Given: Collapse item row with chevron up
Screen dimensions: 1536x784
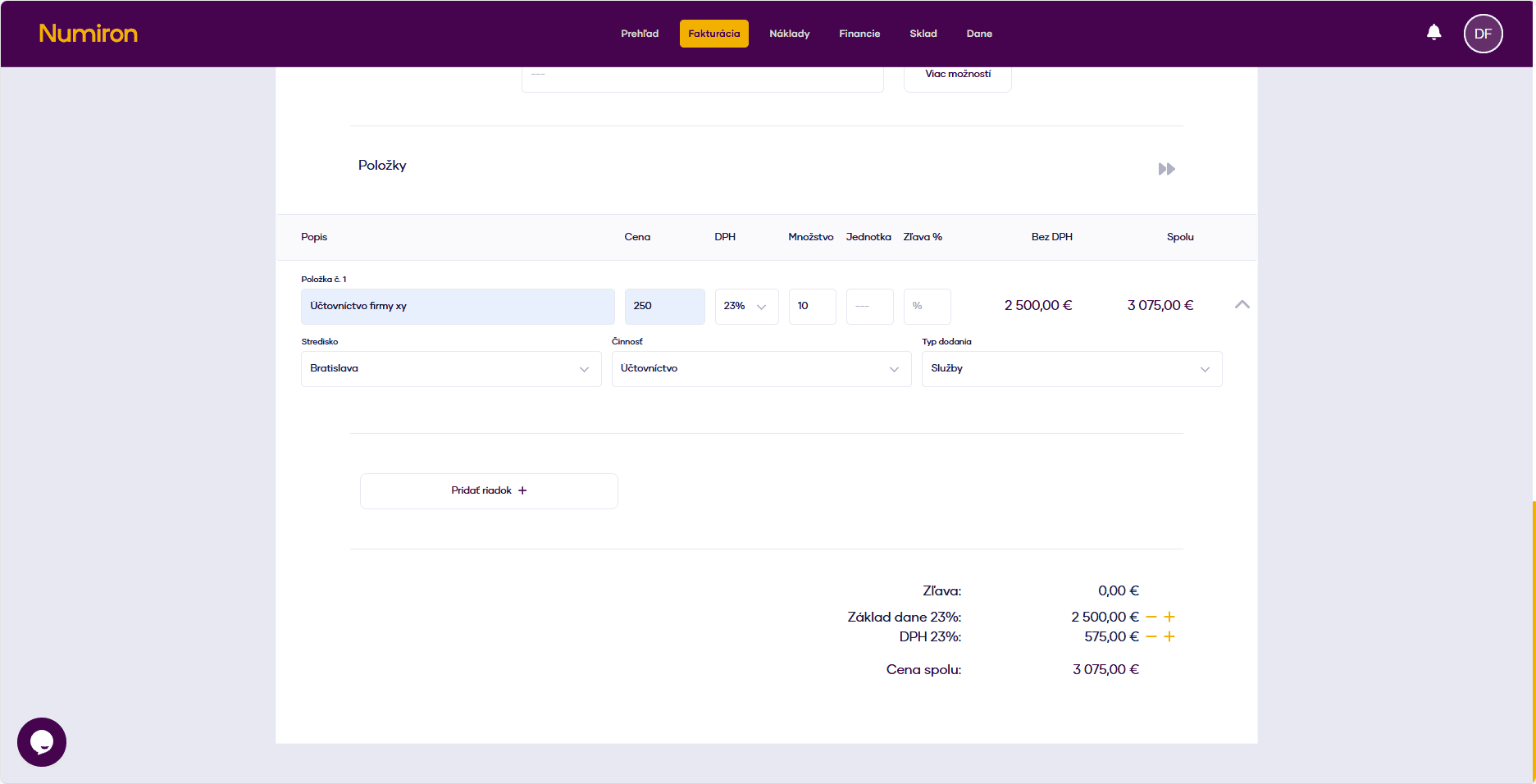Looking at the screenshot, I should coord(1242,304).
